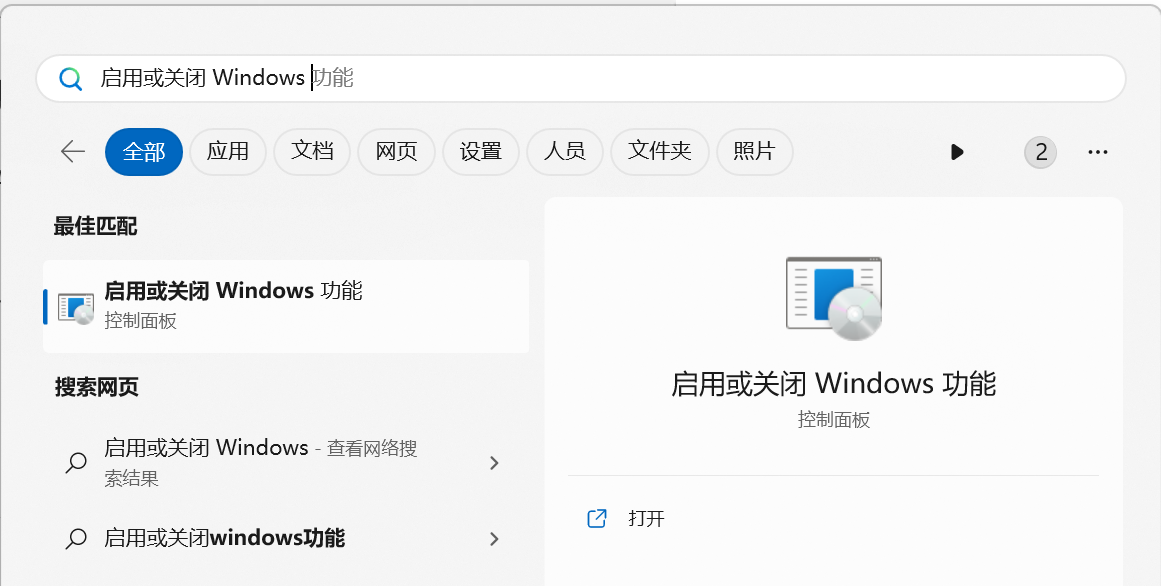Click the 搜索网页 section heading
1161x586 pixels.
[x=96, y=387]
